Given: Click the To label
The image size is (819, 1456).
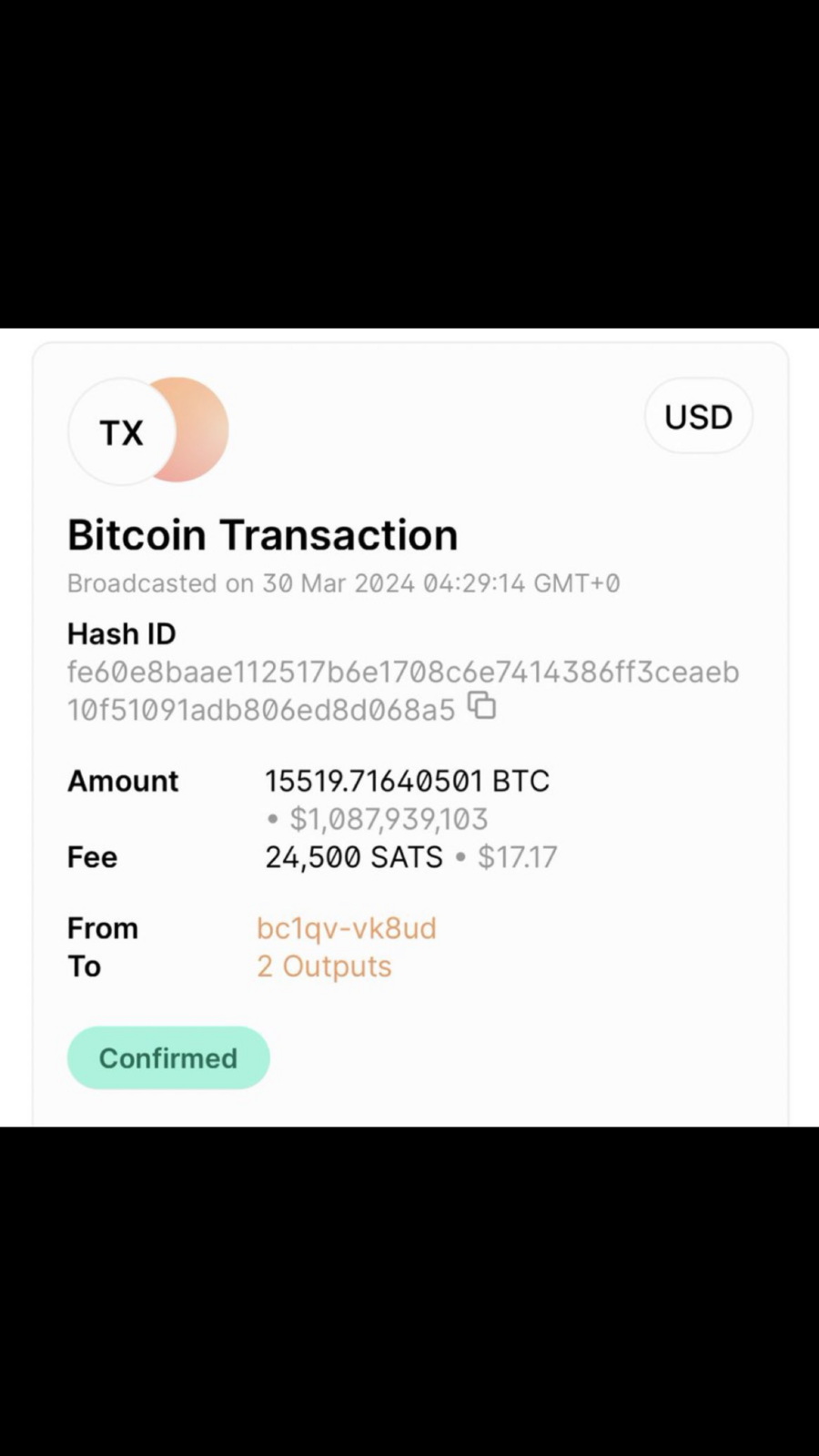Looking at the screenshot, I should click(x=84, y=966).
